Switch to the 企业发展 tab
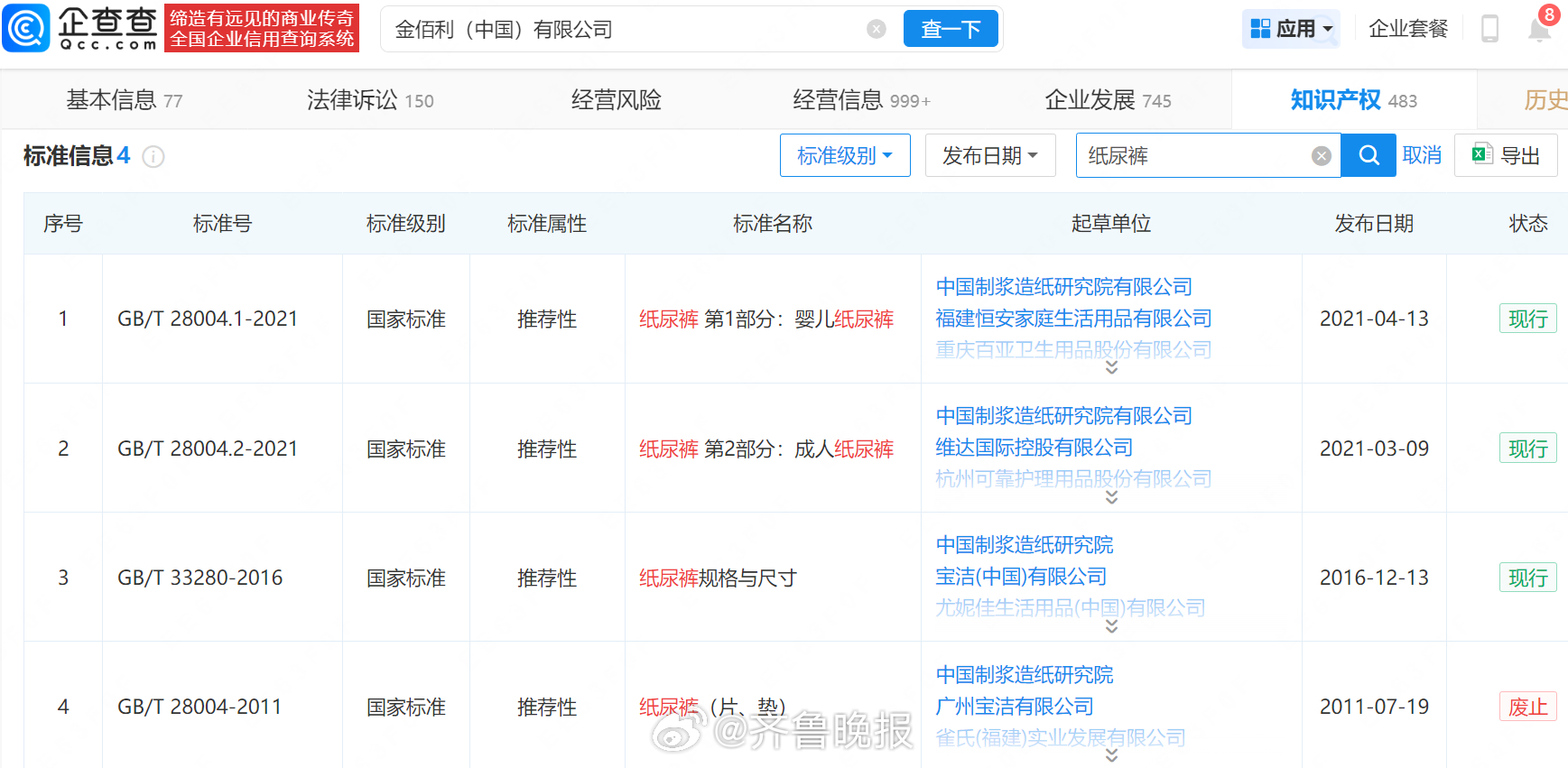This screenshot has height=768, width=1568. click(x=1108, y=100)
